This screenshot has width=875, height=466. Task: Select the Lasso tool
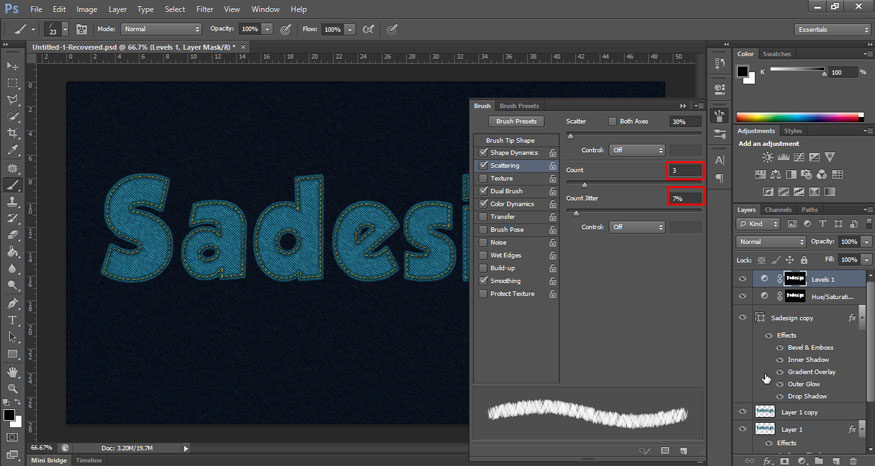(12, 99)
